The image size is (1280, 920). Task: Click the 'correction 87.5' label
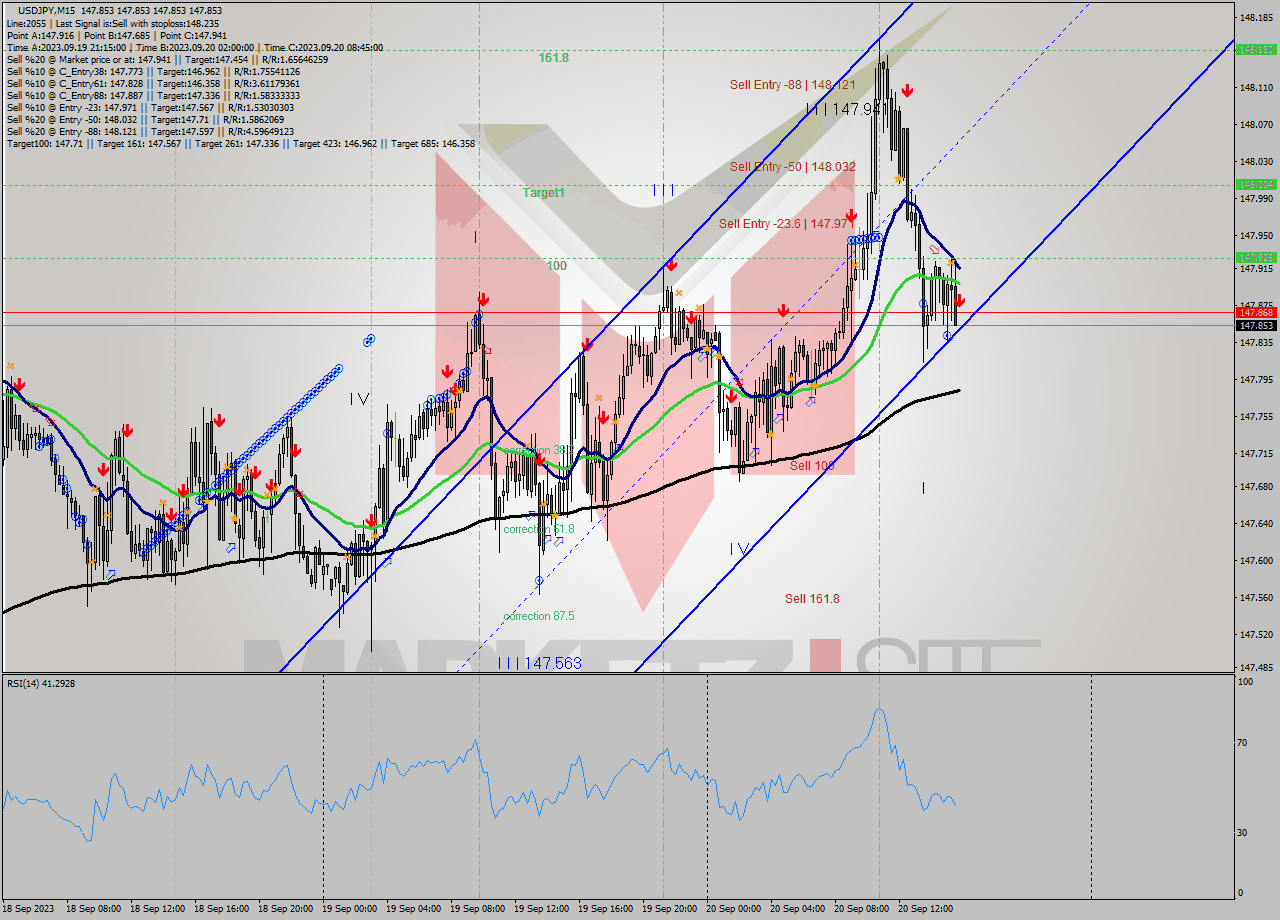coord(538,616)
